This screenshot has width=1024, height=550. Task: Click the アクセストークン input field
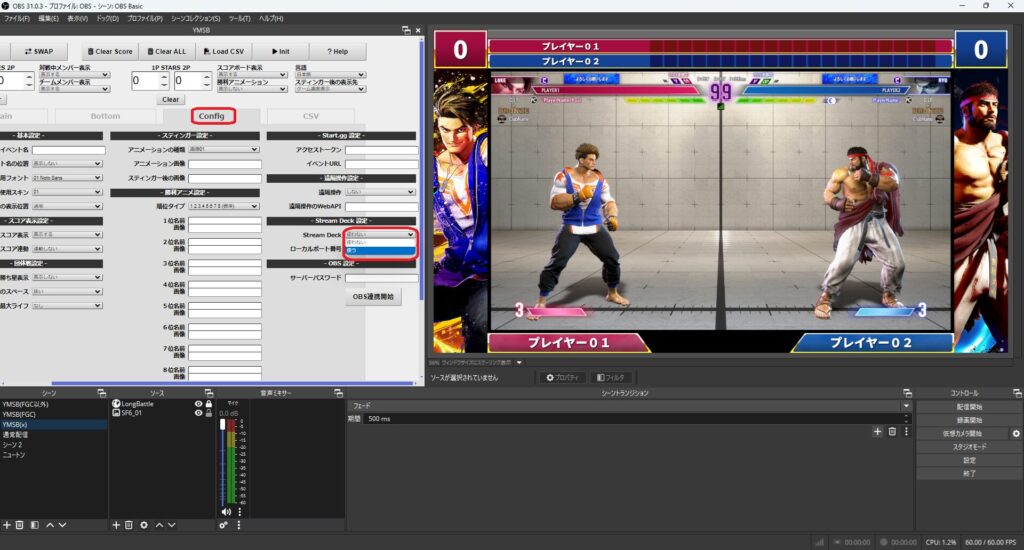(x=382, y=150)
